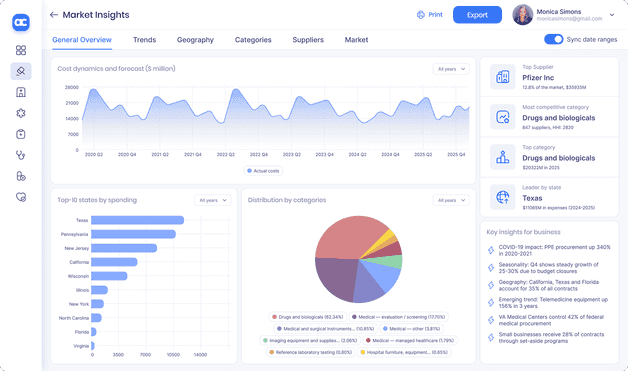Open All years dropdown for Distribution by categories
The height and width of the screenshot is (371, 628).
click(451, 200)
